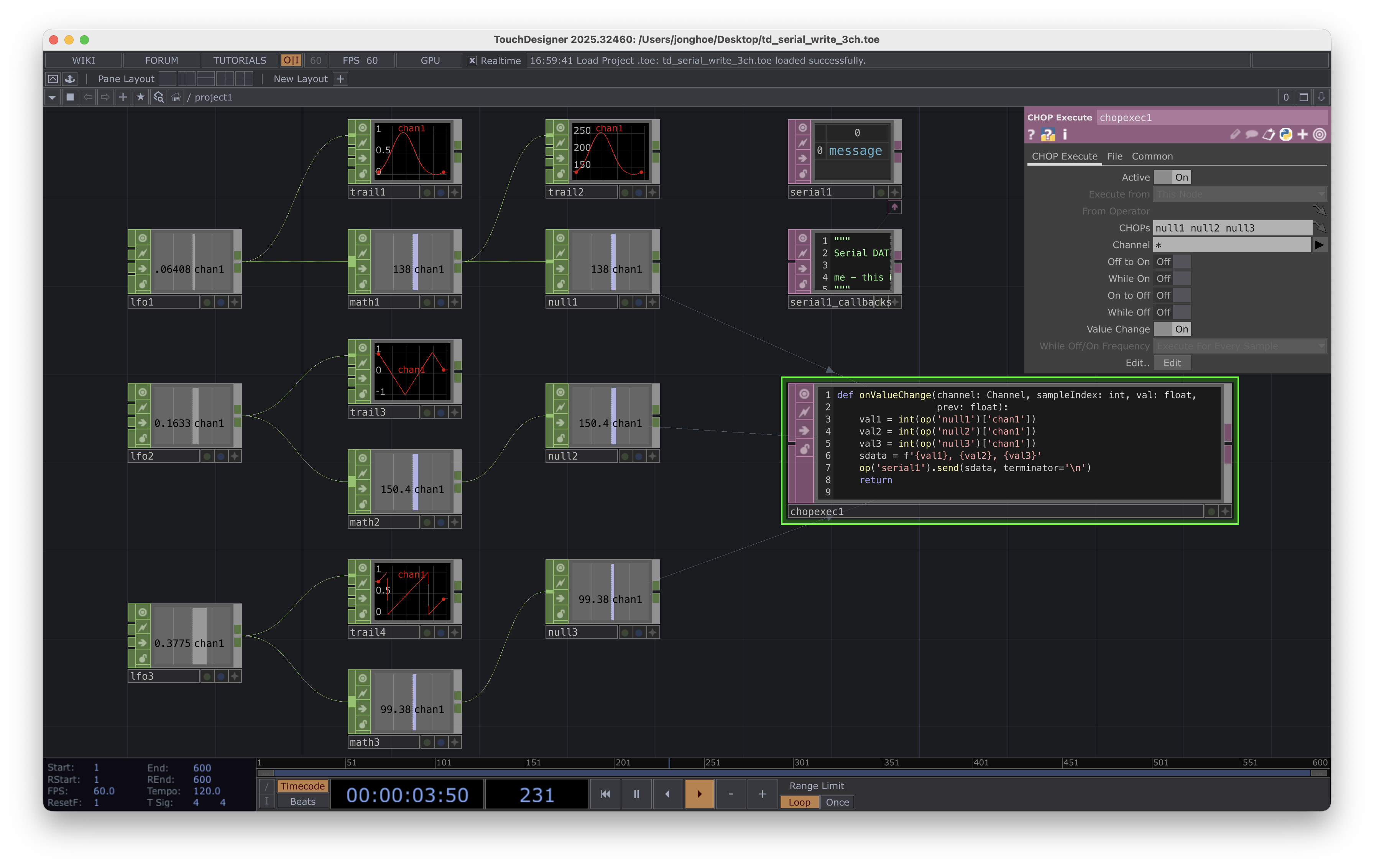1374x868 pixels.
Task: Select Timecode display mode
Action: [302, 786]
